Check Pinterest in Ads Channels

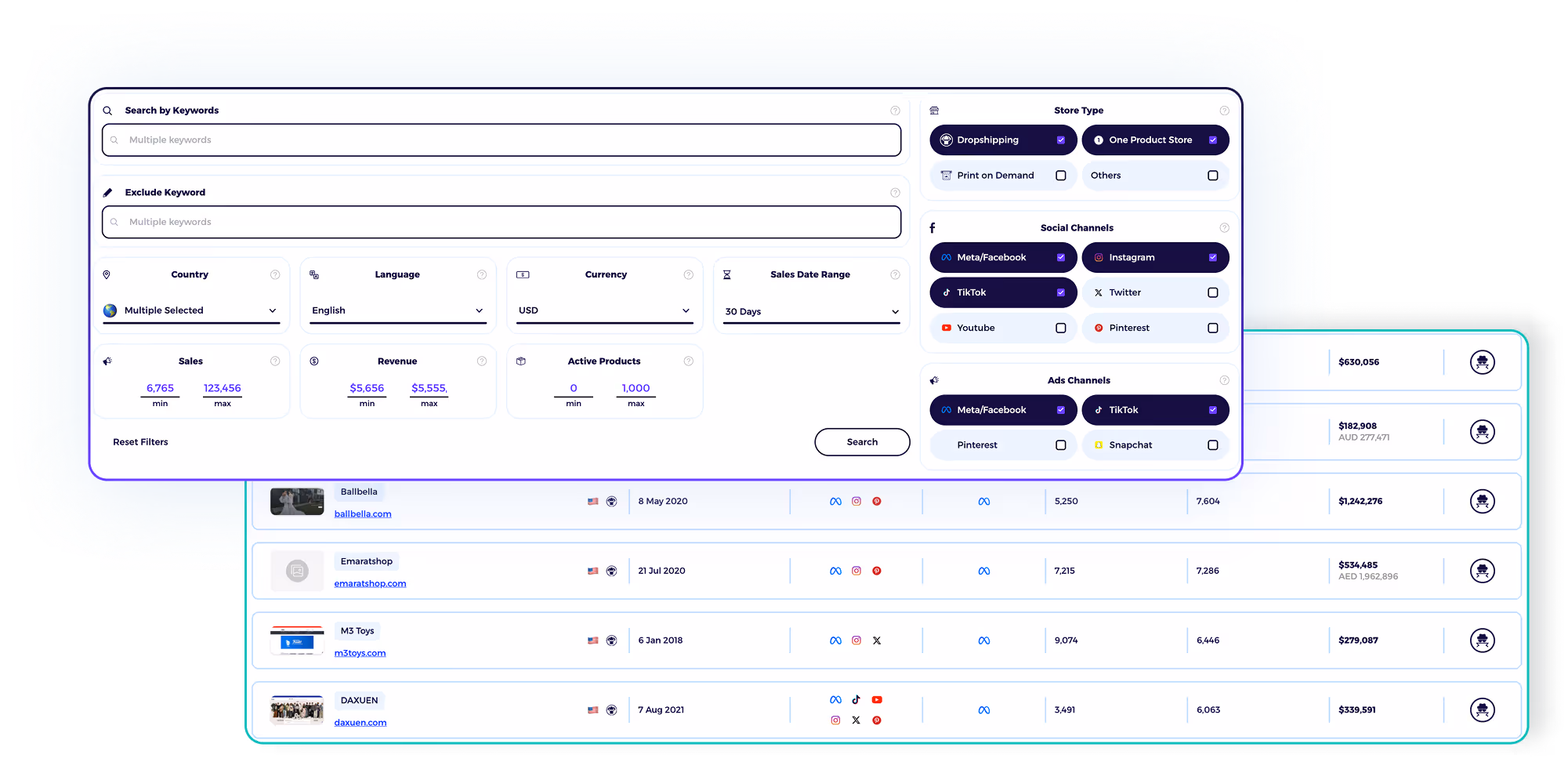(x=1061, y=445)
